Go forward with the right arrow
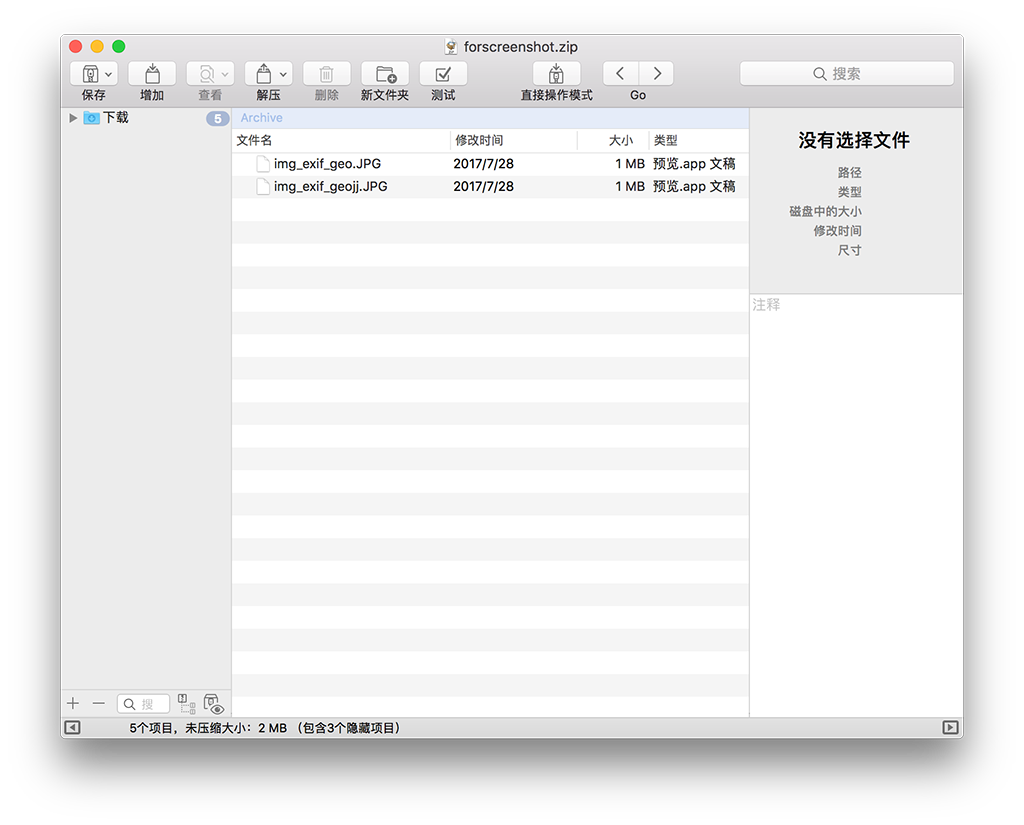This screenshot has height=825, width=1024. (x=656, y=74)
